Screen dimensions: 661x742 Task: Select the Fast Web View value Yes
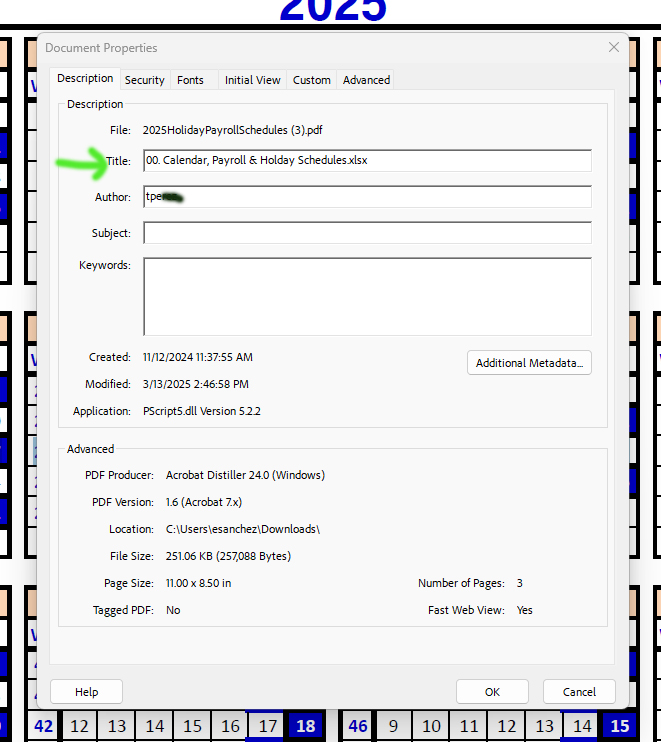(x=524, y=610)
